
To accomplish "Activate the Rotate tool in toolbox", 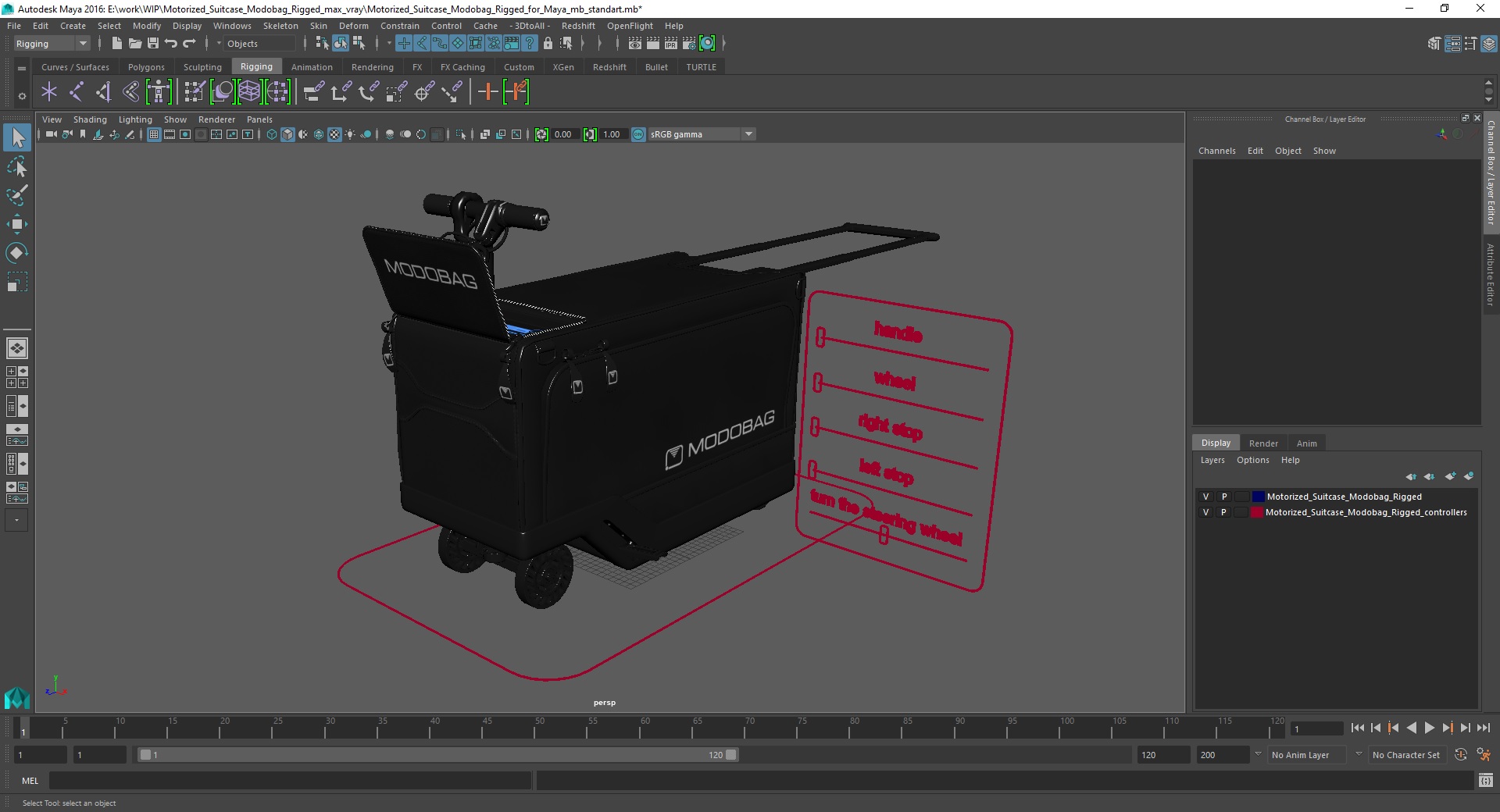I will pyautogui.click(x=17, y=253).
